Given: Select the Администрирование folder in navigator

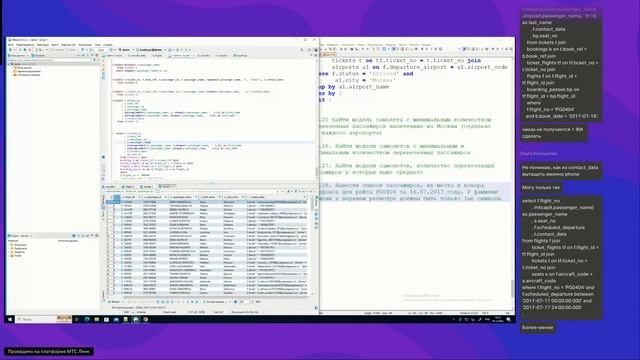Looking at the screenshot, I should click(27, 71).
